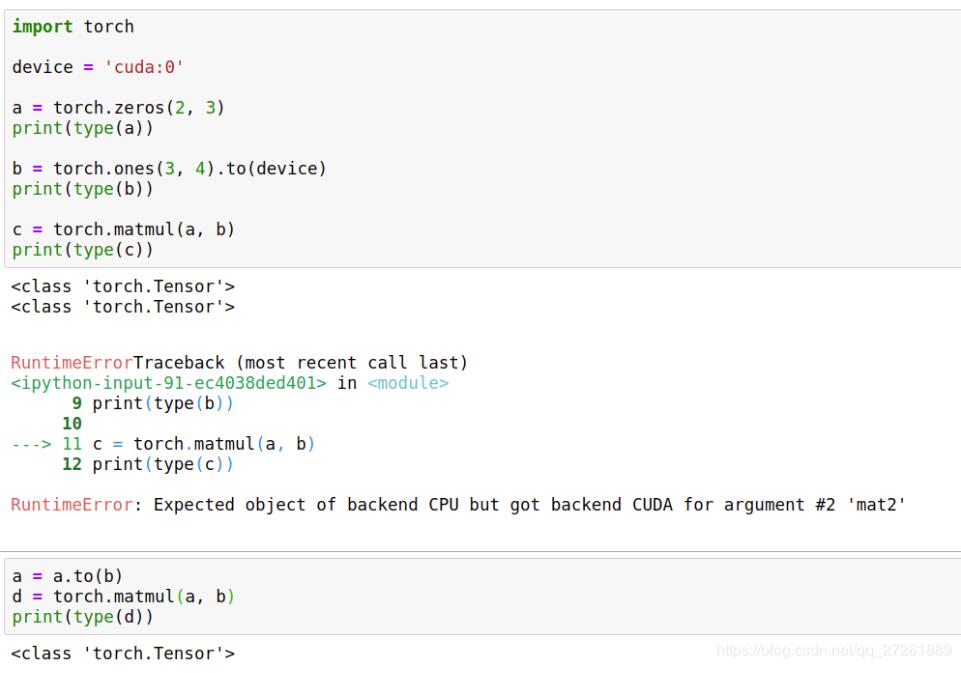Click the ipython-input-91-ec4038ded401 traceback reference

point(169,383)
